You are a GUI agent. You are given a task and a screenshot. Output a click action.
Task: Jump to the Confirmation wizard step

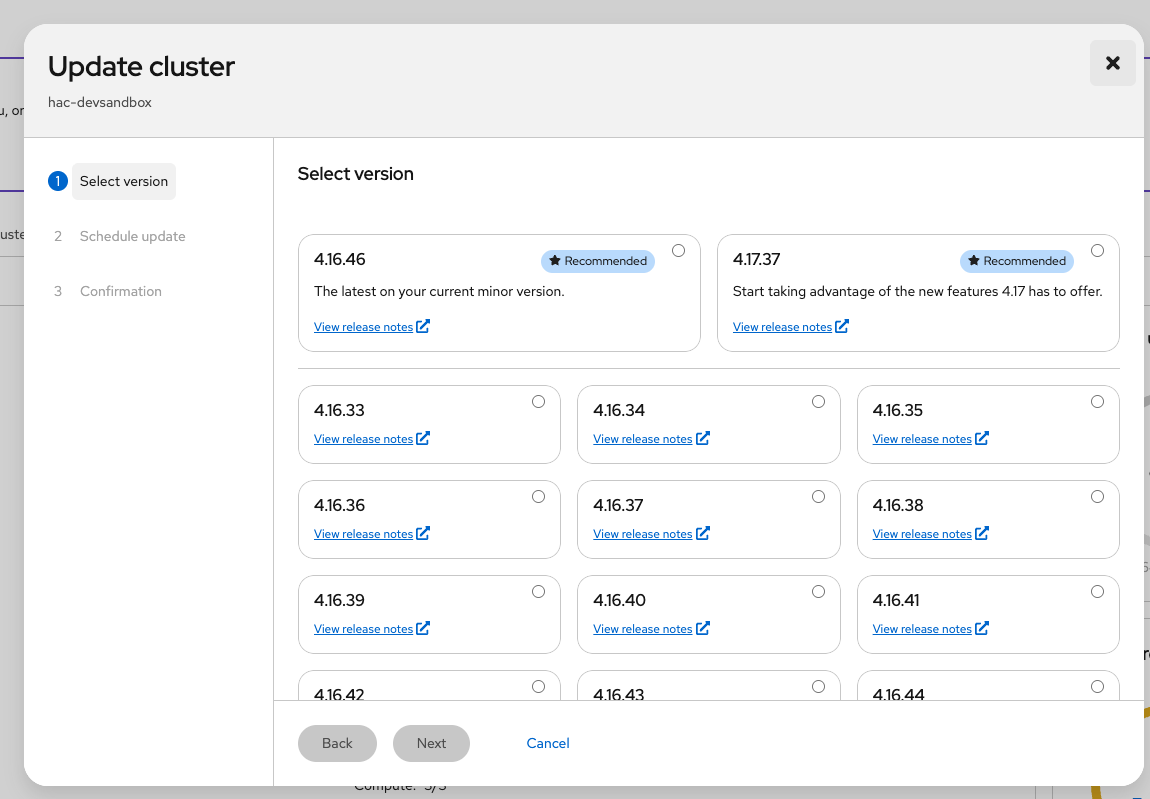click(120, 291)
